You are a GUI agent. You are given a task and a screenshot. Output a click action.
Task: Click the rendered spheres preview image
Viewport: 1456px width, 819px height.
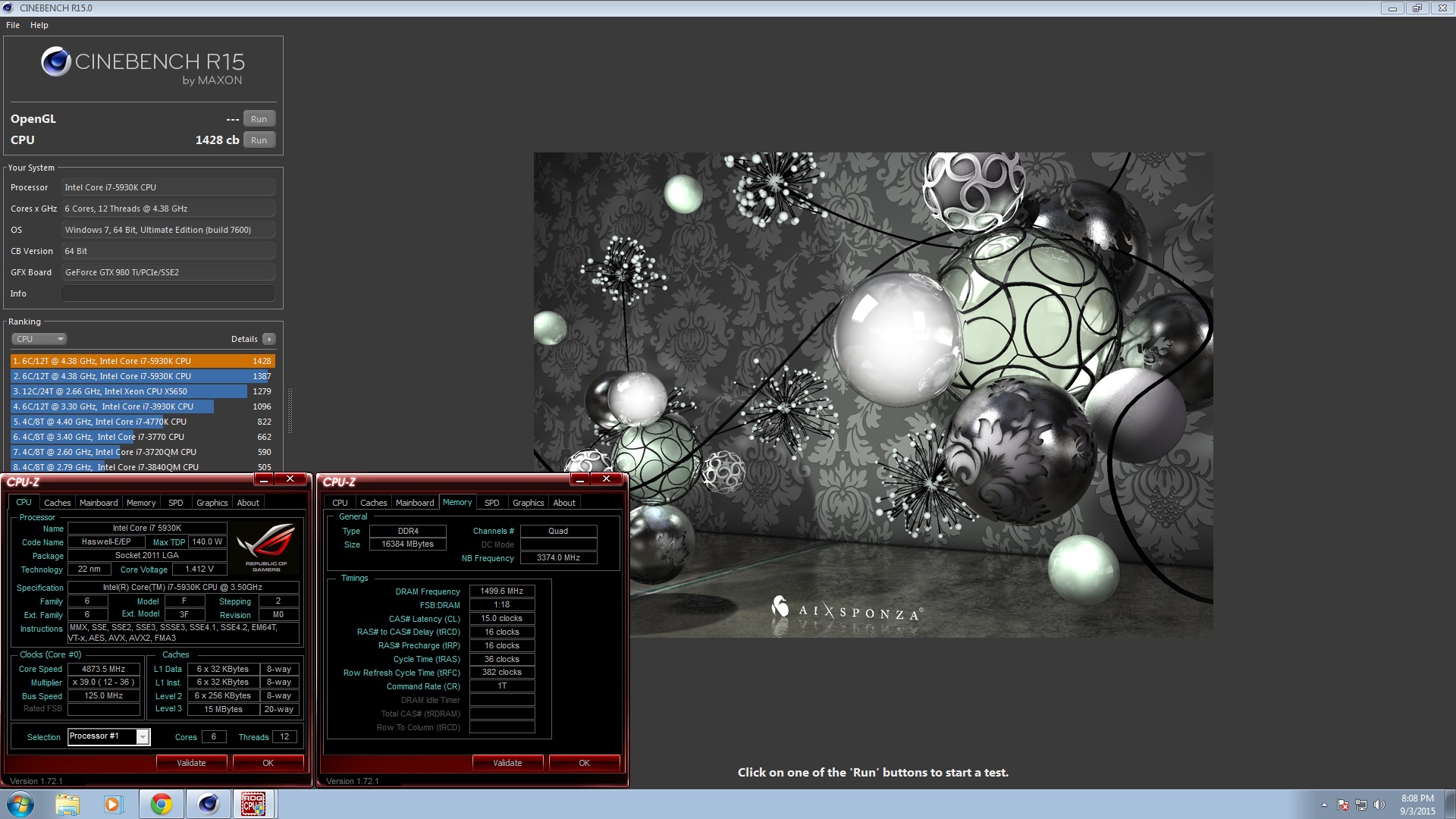pyautogui.click(x=873, y=394)
